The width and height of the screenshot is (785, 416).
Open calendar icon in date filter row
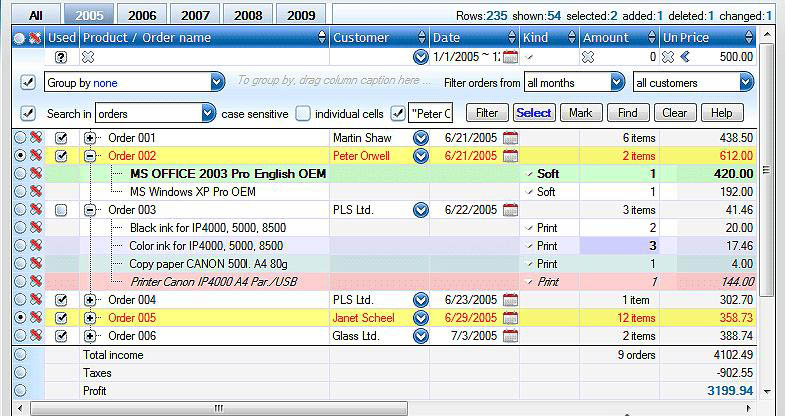click(510, 57)
